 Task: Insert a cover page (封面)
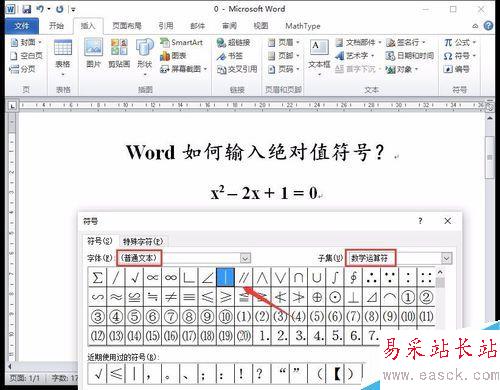(26, 42)
